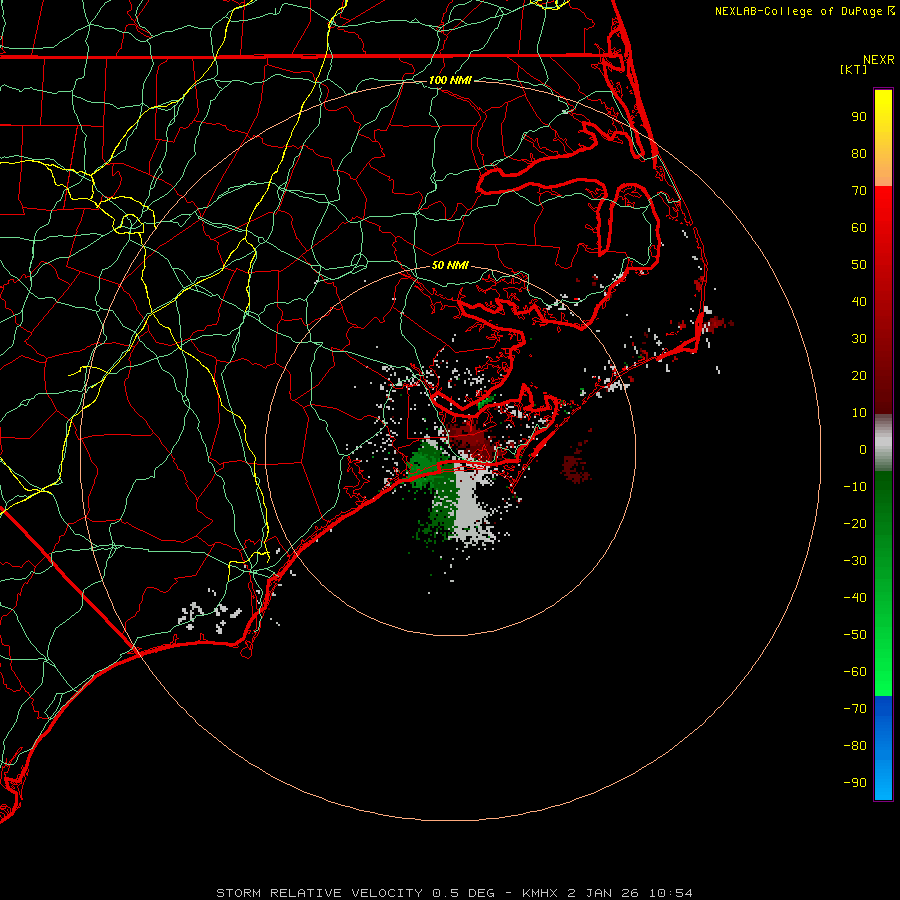Click the Storm Relative Velocity footer caption
900x900 pixels.
(454, 893)
